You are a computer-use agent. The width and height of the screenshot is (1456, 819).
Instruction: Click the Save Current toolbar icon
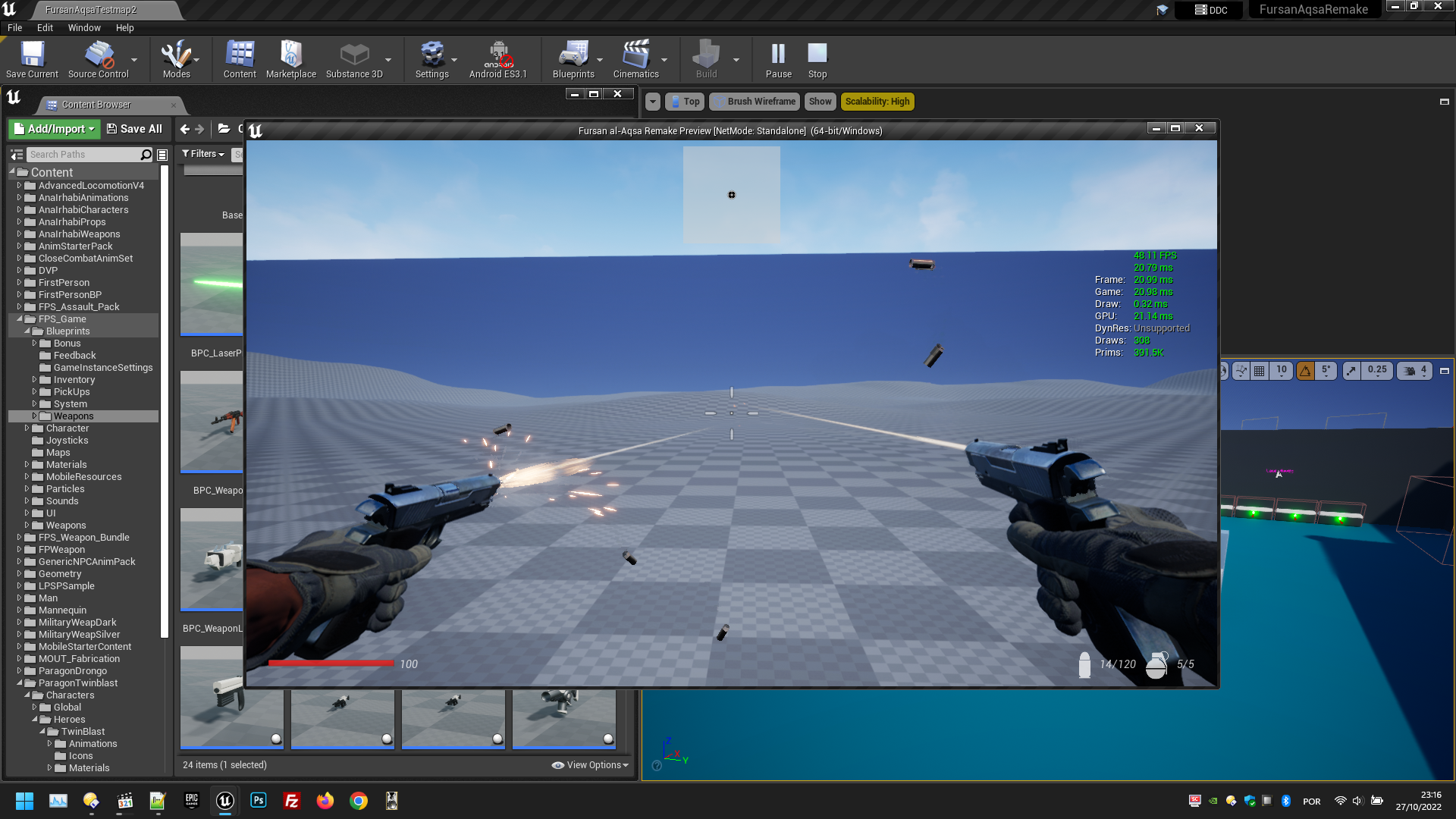[x=32, y=59]
